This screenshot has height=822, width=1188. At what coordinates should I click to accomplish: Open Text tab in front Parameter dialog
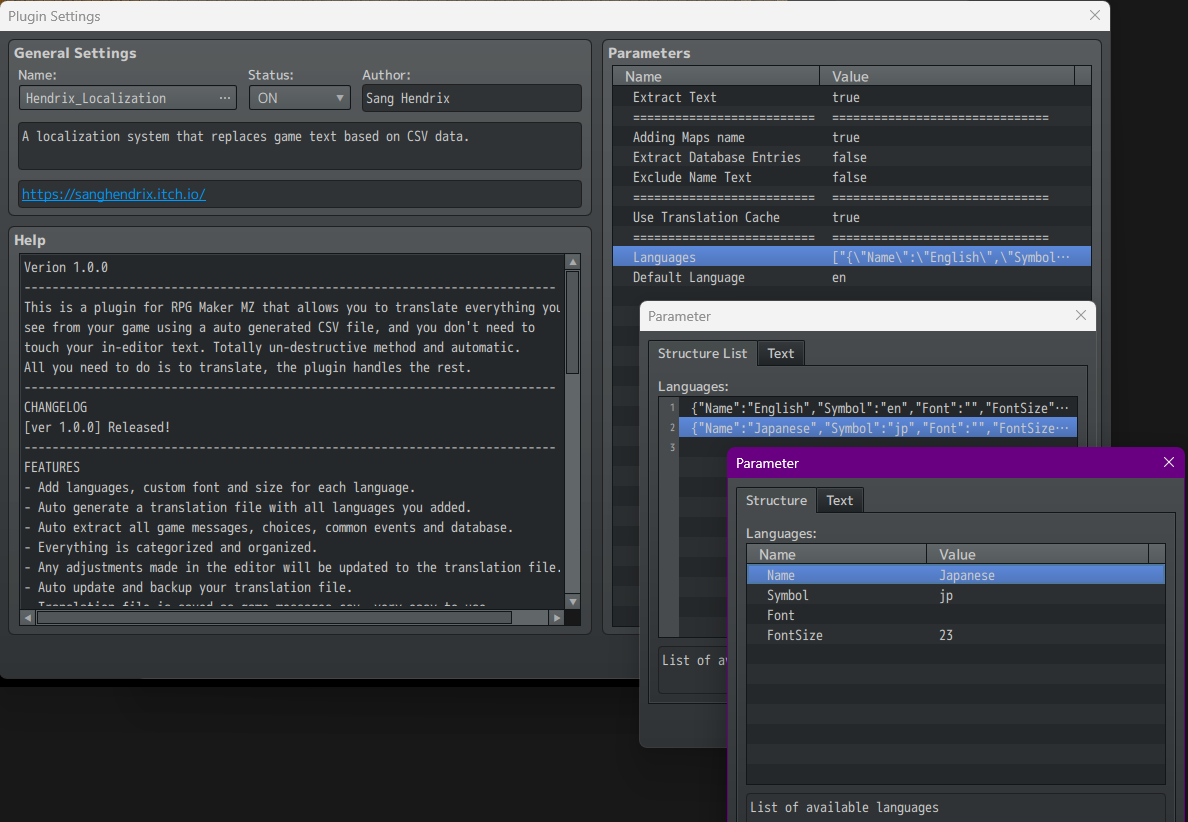click(839, 500)
